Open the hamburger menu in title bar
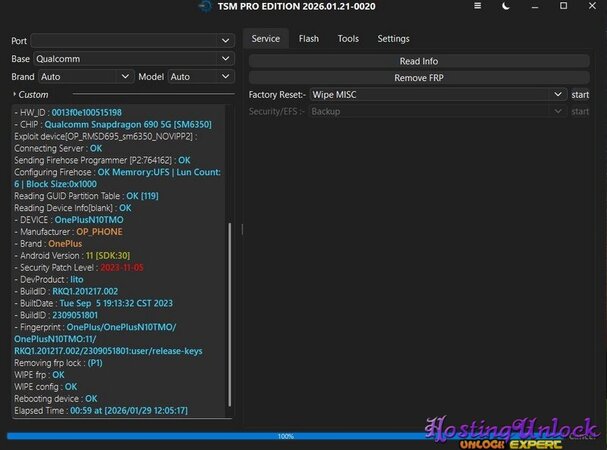607x450 pixels. click(x=475, y=8)
